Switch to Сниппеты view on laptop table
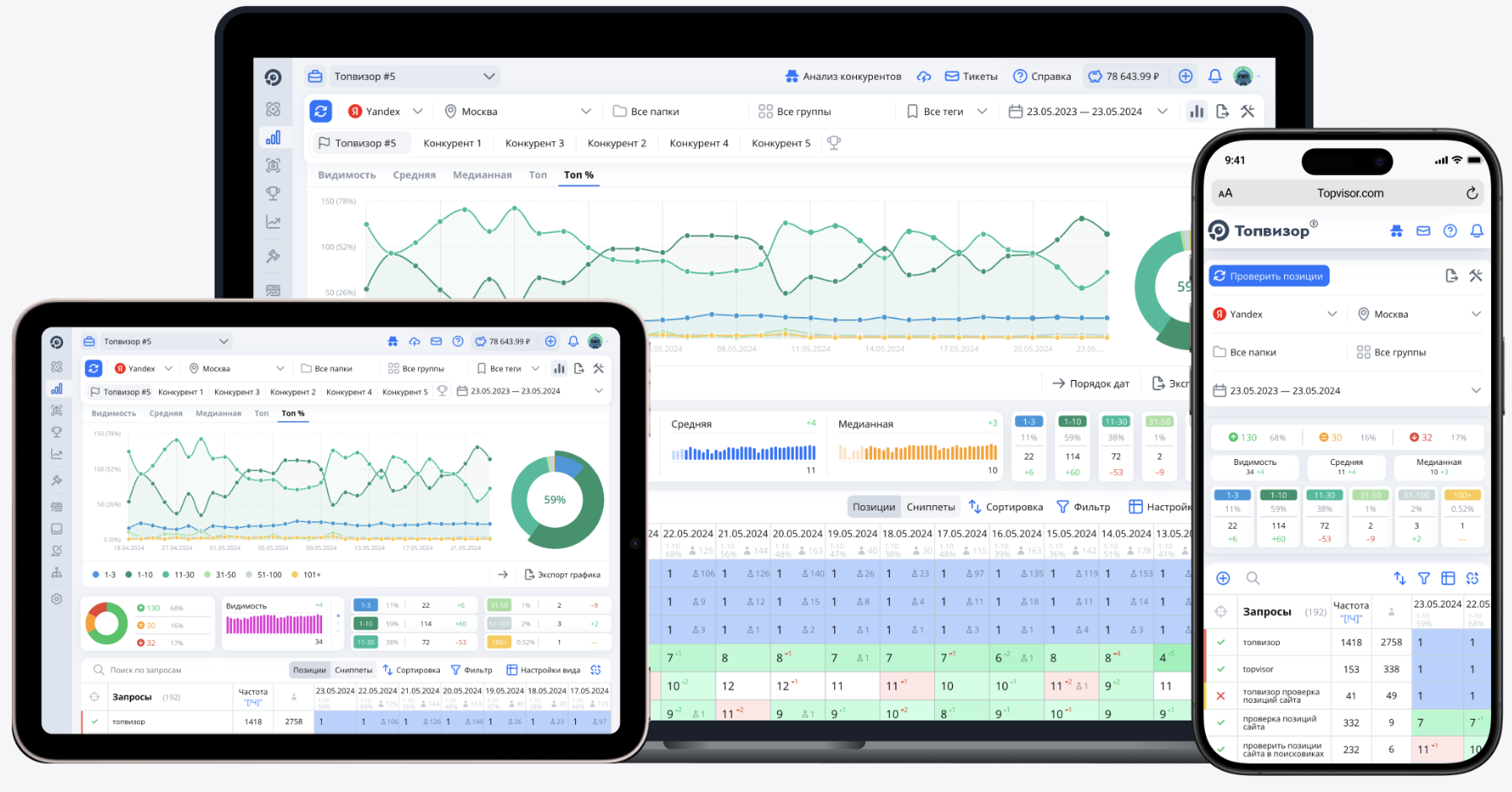This screenshot has height=792, width=1512. (930, 507)
